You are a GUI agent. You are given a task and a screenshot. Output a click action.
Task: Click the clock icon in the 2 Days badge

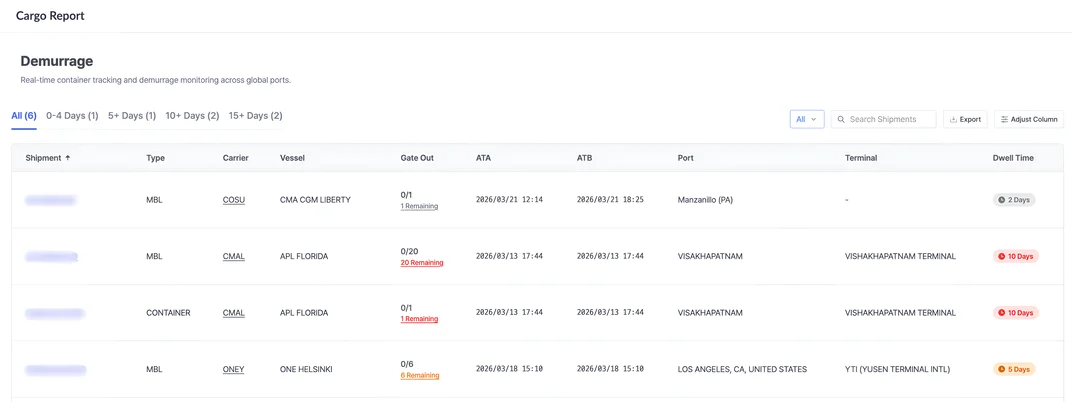coord(1002,200)
